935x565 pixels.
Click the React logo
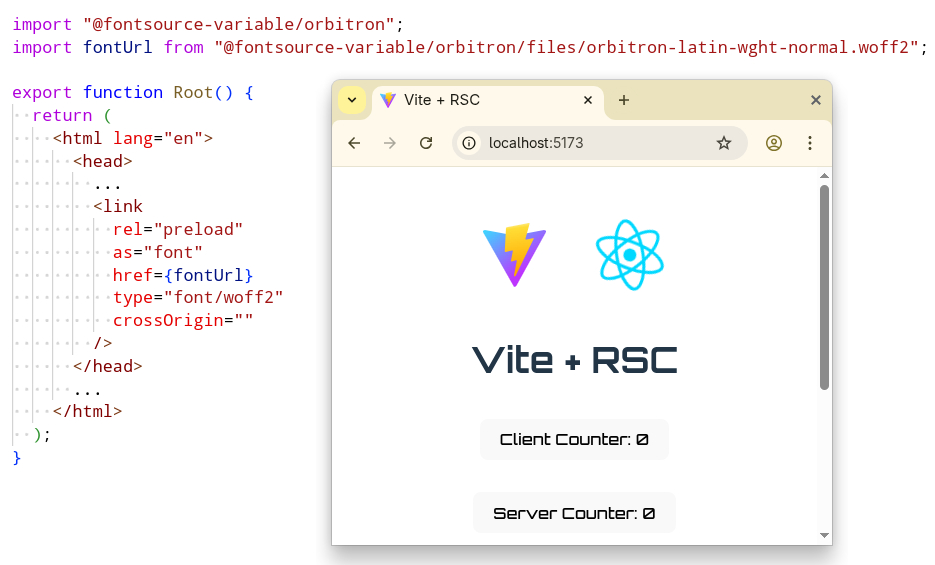pyautogui.click(x=630, y=255)
